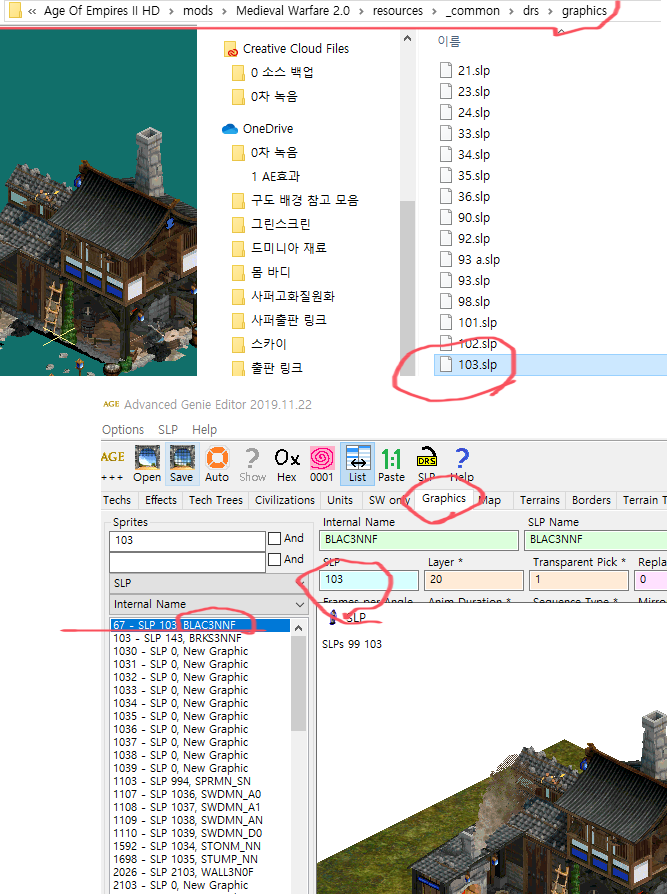Toggle the List toolbar icon

(357, 464)
